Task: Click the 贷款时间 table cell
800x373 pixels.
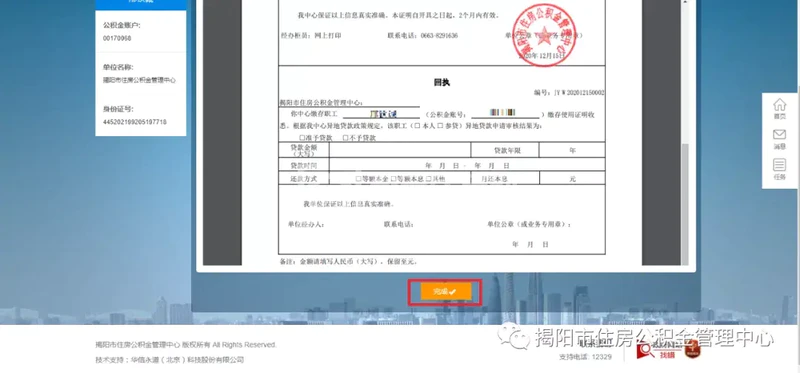Action: [x=304, y=165]
